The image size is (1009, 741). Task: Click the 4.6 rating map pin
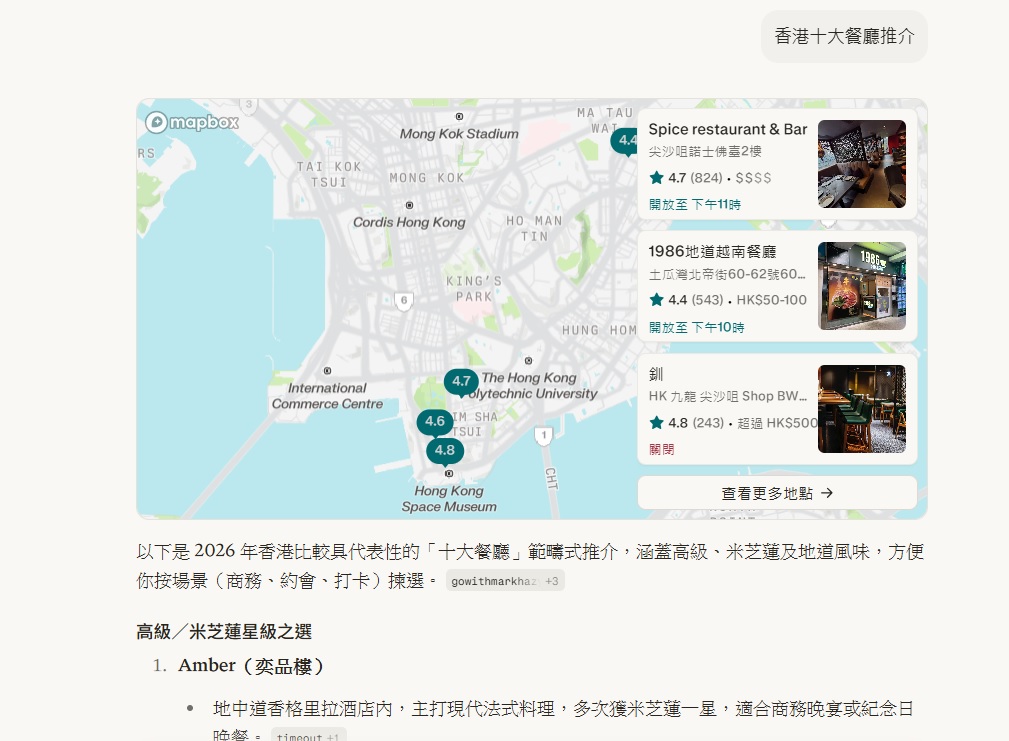coord(434,421)
